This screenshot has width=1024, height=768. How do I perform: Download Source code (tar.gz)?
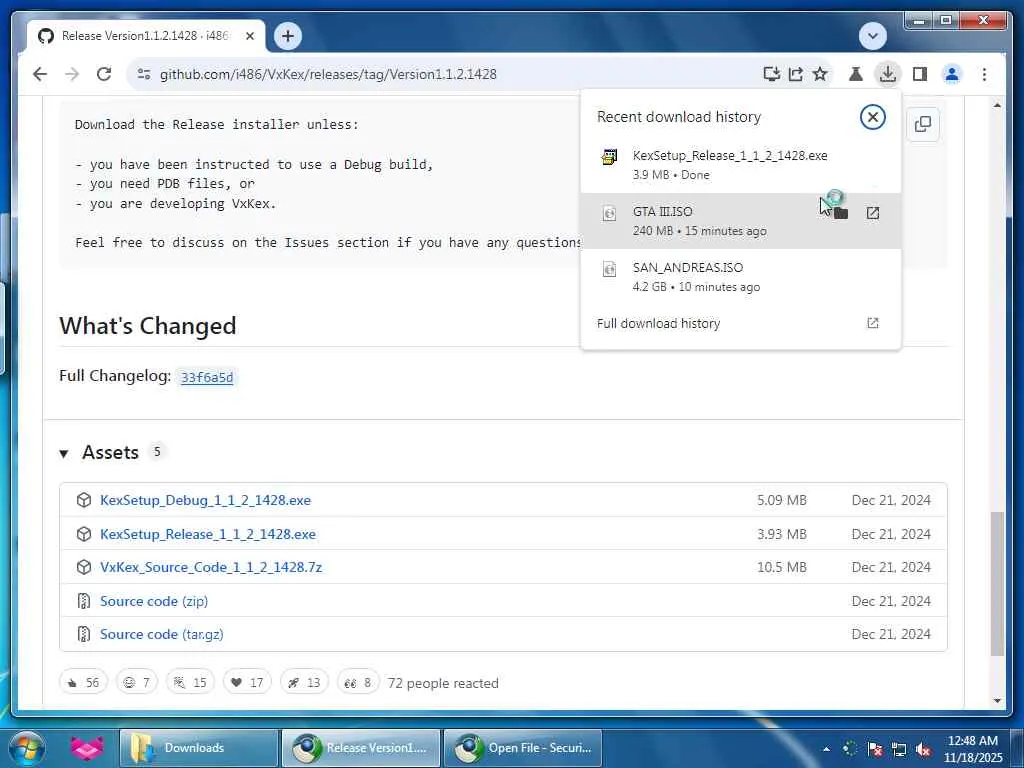(161, 634)
